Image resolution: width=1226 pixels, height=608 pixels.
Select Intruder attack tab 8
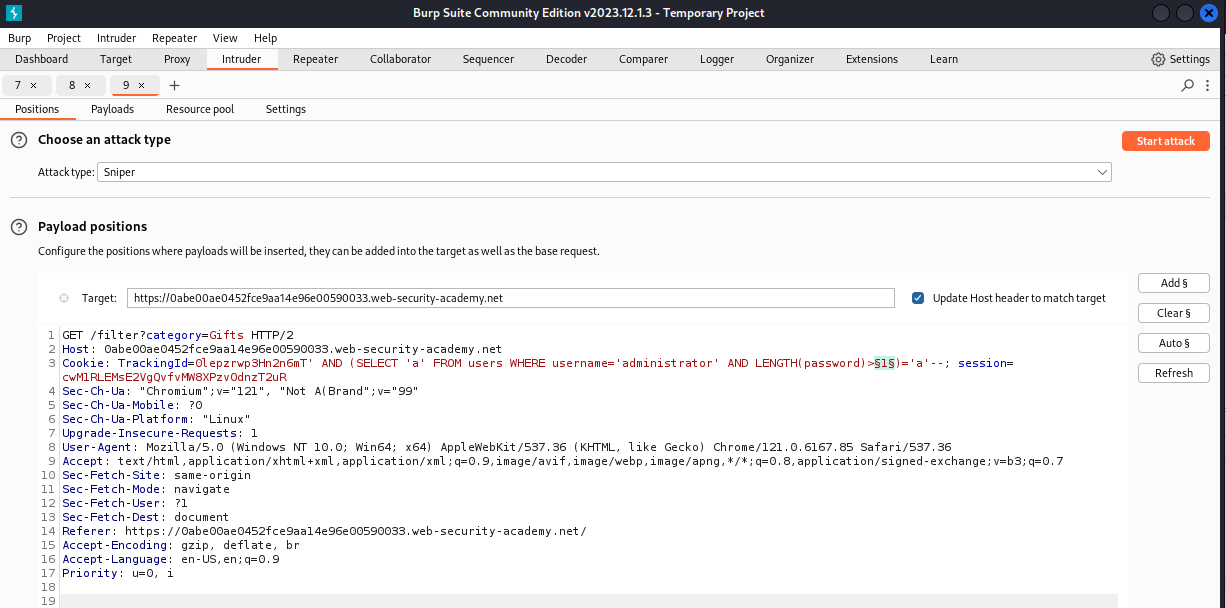pos(72,85)
